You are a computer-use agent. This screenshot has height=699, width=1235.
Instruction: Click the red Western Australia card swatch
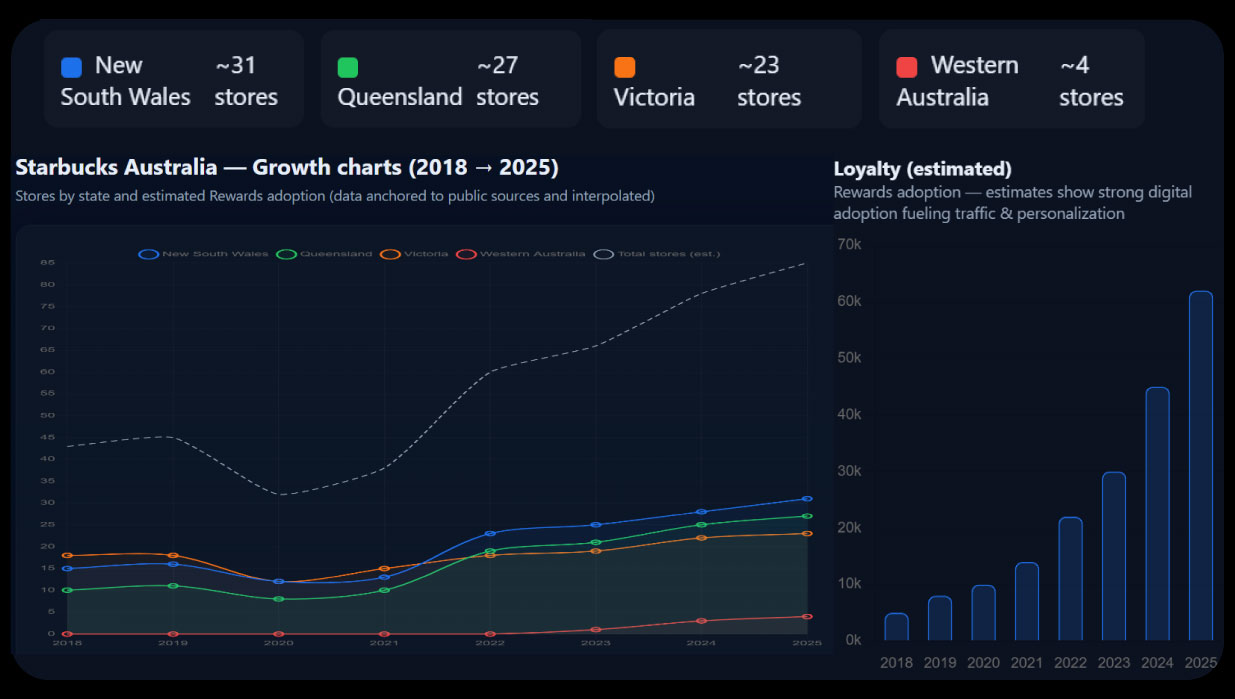pos(907,67)
